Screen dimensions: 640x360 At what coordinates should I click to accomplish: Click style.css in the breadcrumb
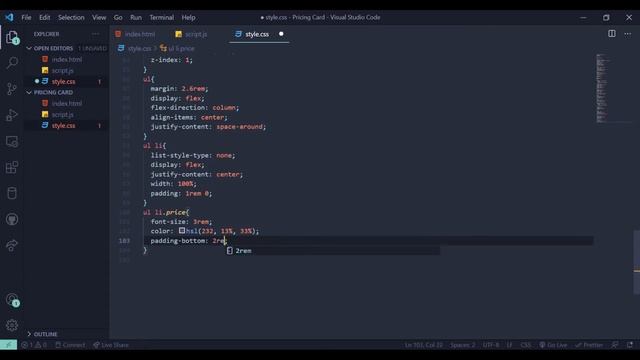click(139, 49)
